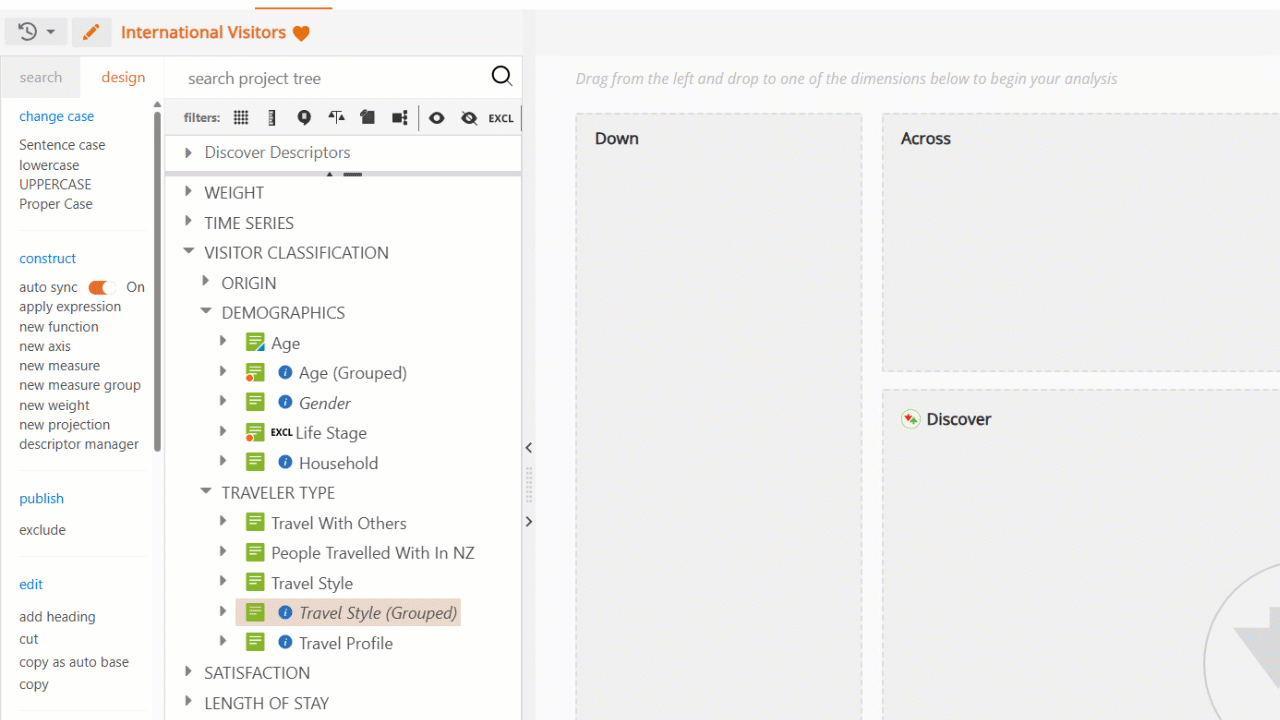Screen dimensions: 1280x720
Task: Apply UPPERCASE option
Action: pos(55,184)
